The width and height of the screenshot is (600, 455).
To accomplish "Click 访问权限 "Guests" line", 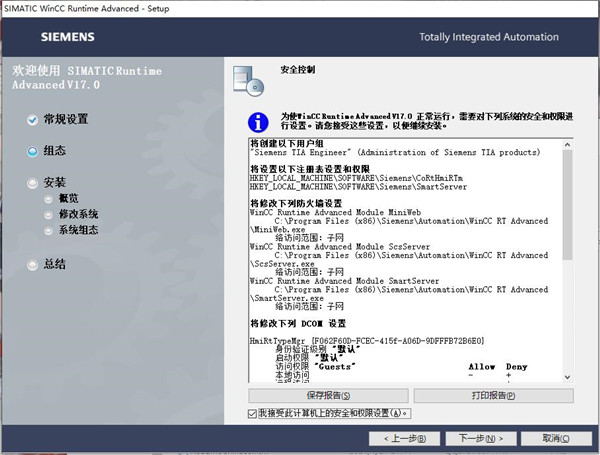I will click(315, 367).
